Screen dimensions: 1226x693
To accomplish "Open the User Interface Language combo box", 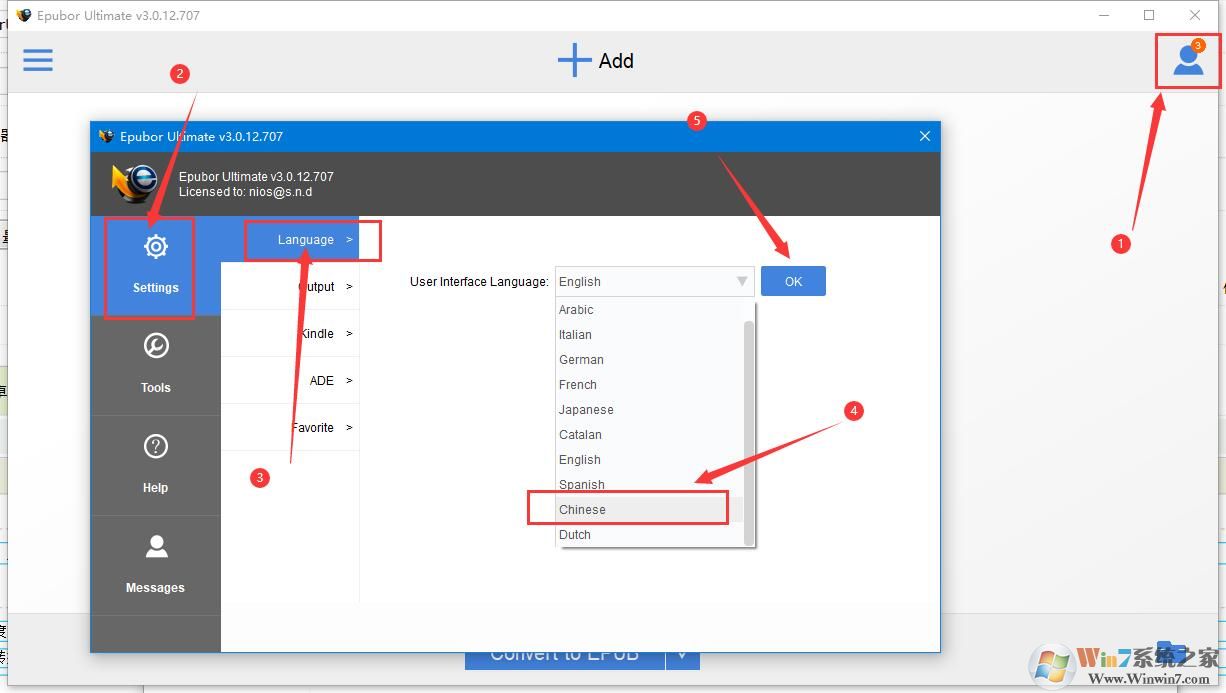I will coord(654,281).
